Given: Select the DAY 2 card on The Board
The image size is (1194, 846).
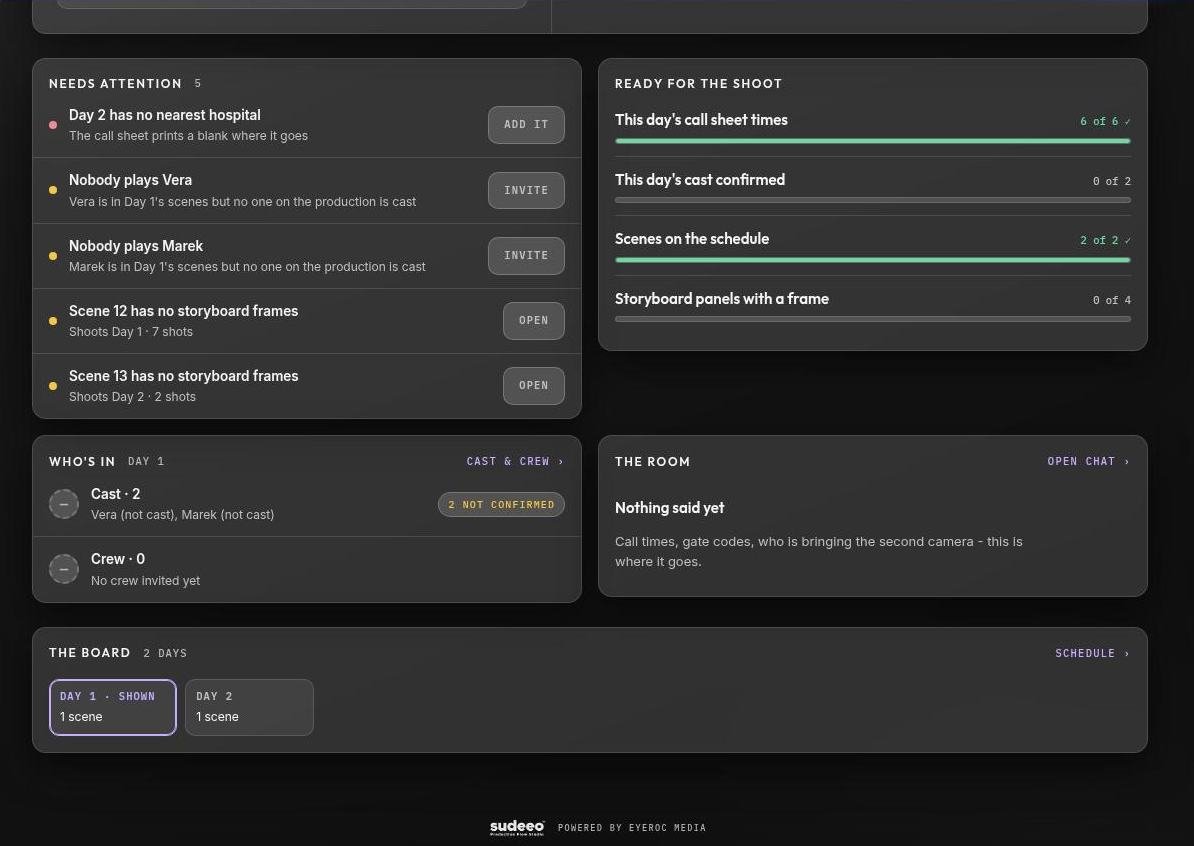Looking at the screenshot, I should coord(249,707).
